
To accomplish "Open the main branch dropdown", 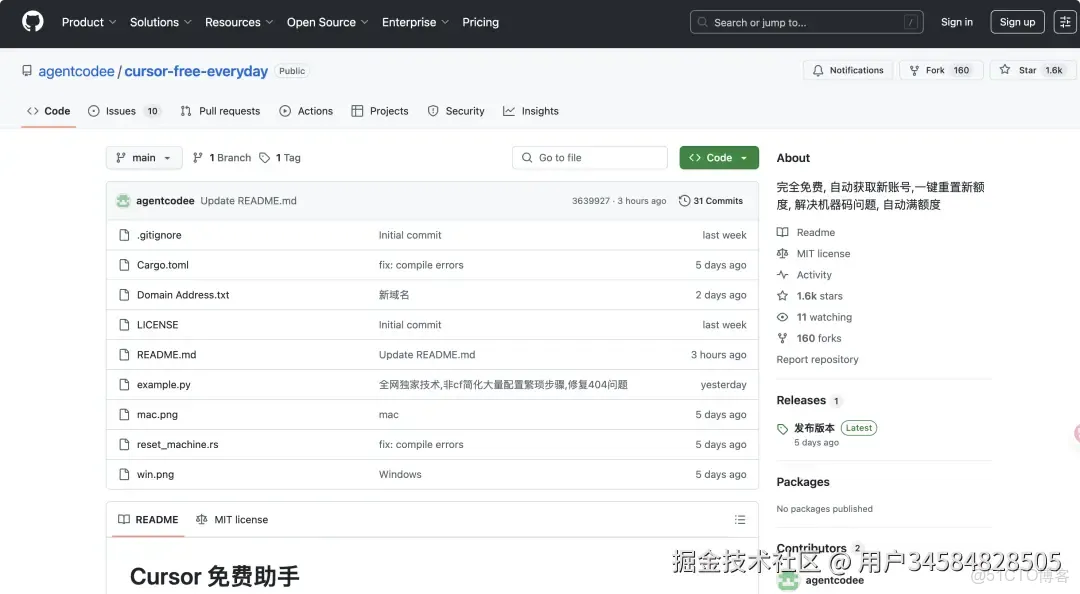I will point(143,157).
